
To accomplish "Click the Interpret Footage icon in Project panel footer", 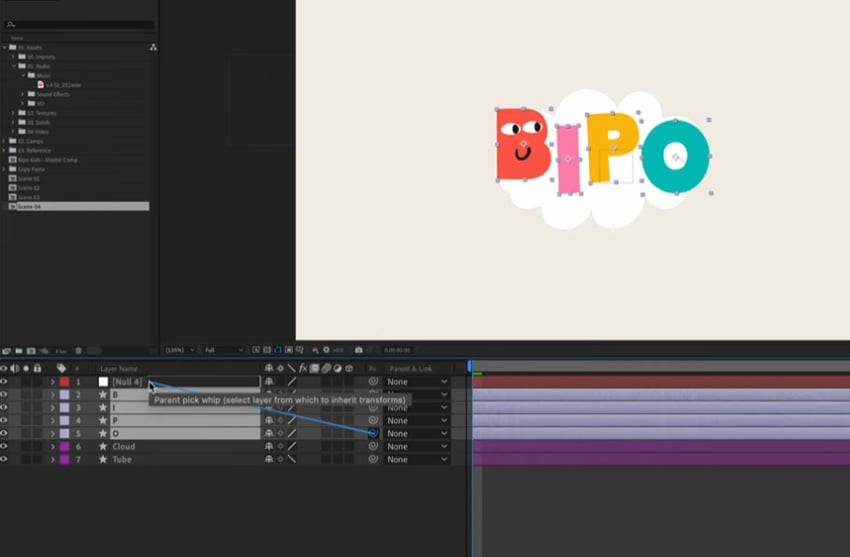I will point(7,351).
